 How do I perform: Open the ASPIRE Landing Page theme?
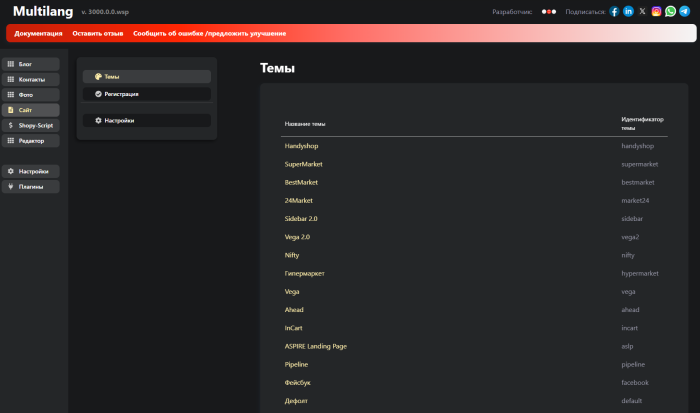click(316, 346)
